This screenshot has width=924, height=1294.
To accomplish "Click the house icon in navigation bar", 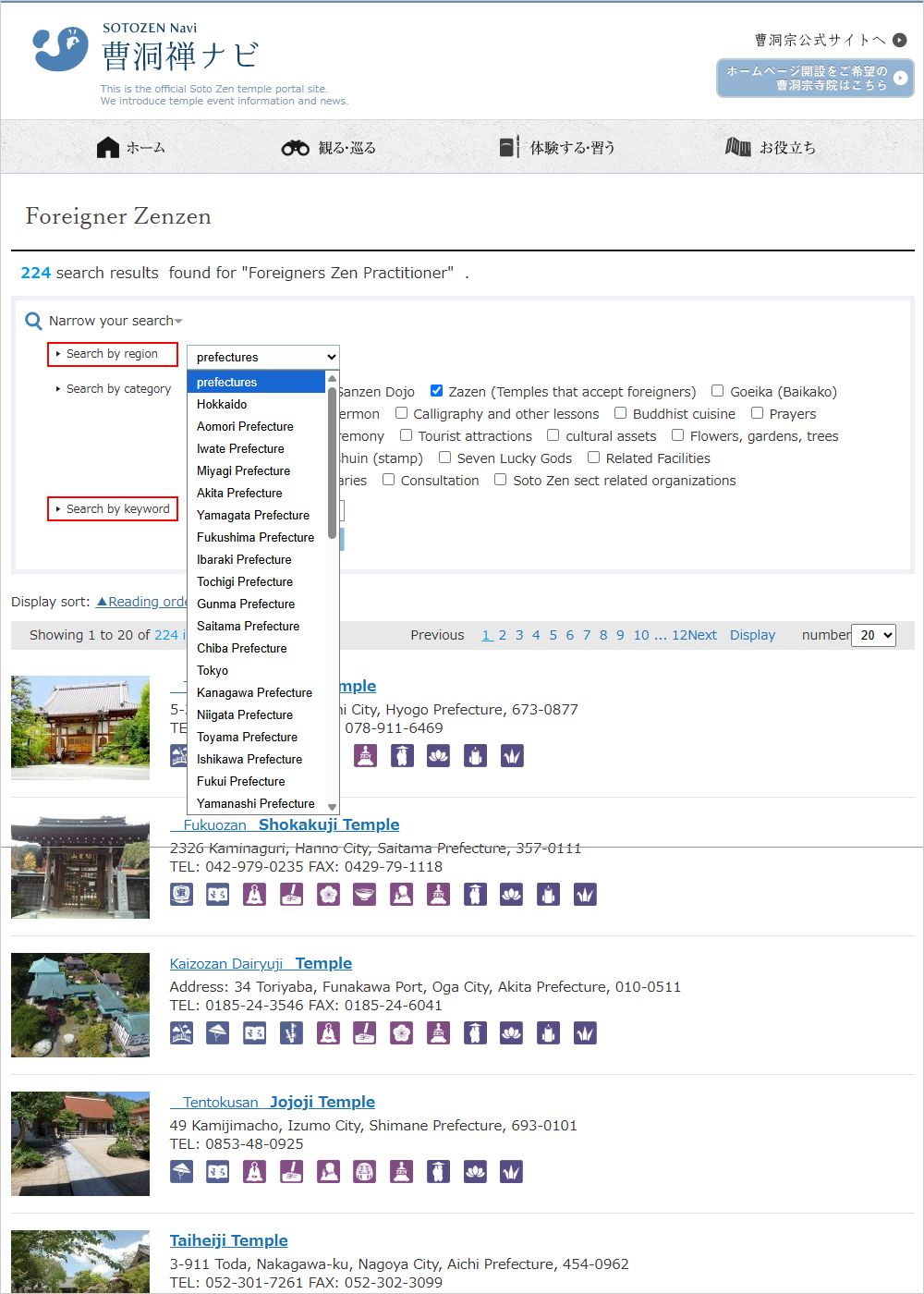I will (x=108, y=148).
